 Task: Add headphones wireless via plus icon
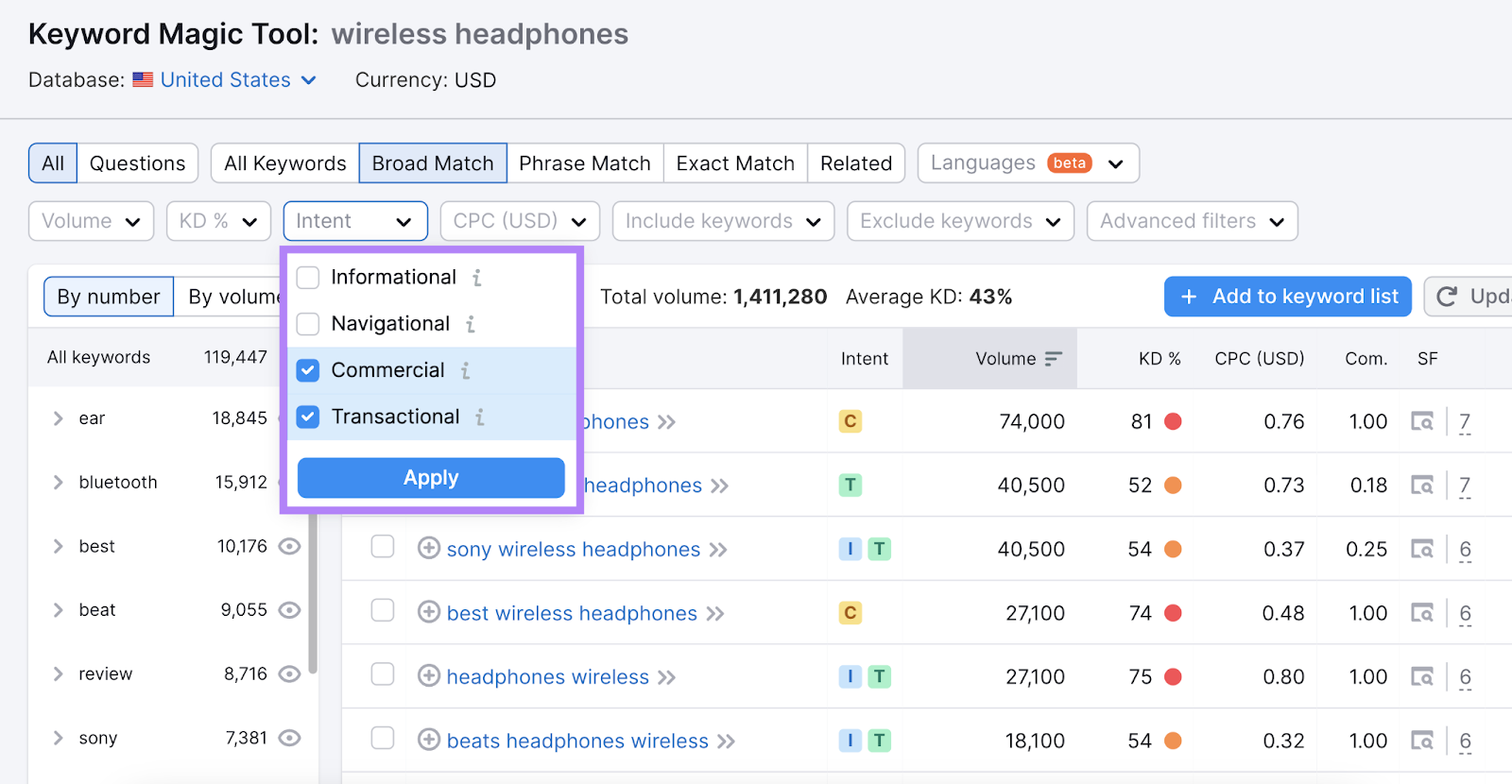click(429, 676)
